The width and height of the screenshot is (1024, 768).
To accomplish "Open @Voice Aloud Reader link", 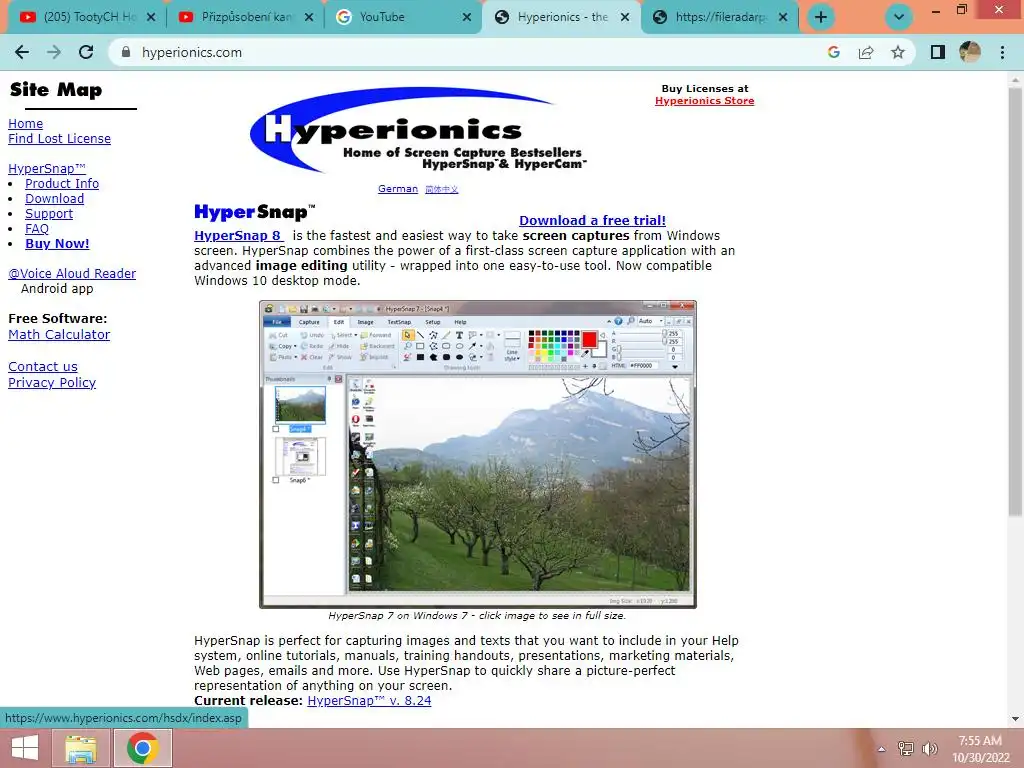I will (x=72, y=274).
